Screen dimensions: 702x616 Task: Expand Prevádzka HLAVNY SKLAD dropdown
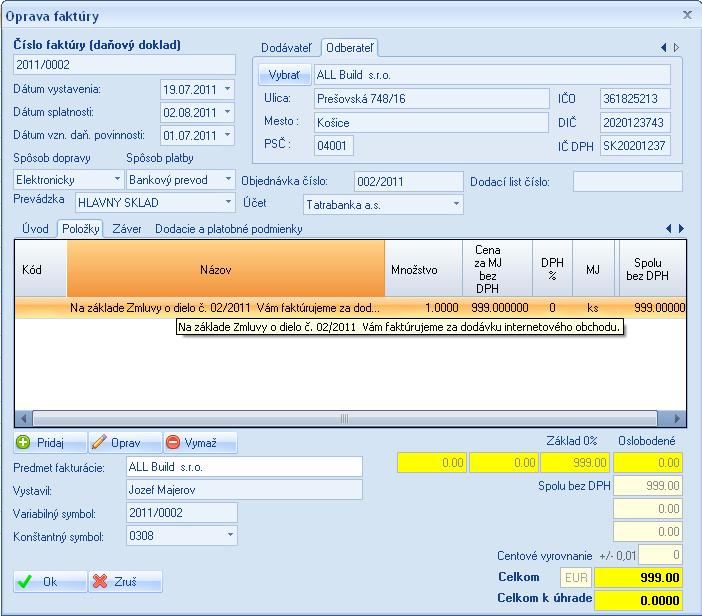pos(228,202)
